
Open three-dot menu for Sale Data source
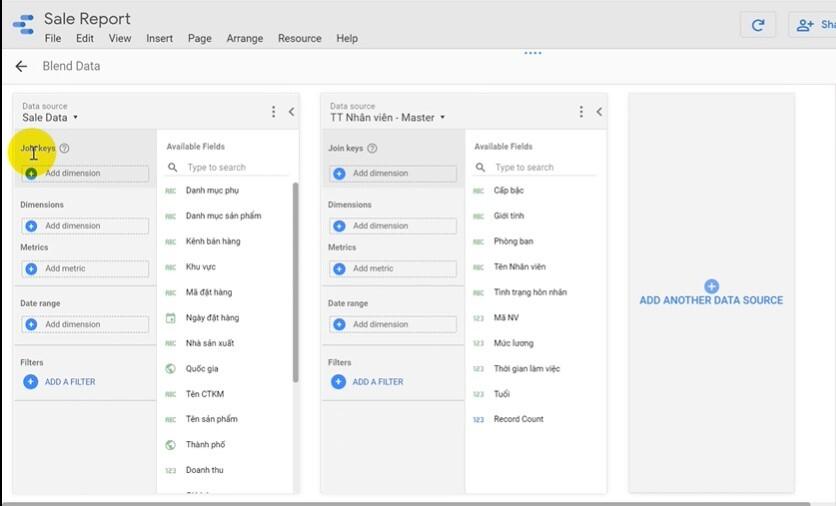pyautogui.click(x=273, y=112)
